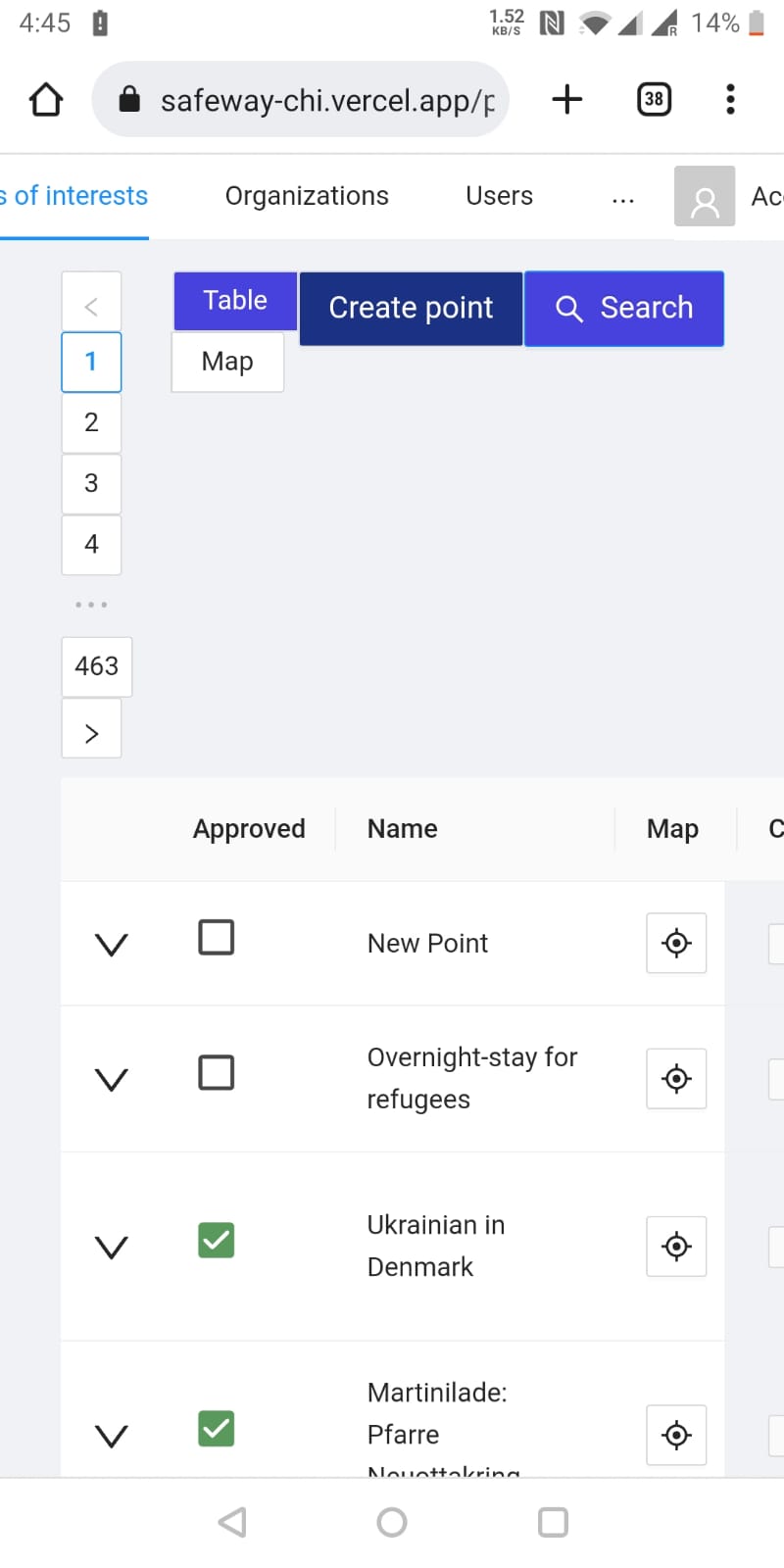Image resolution: width=784 pixels, height=1568 pixels.
Task: Open the Search magnifier in the Search button
Action: coord(569,308)
